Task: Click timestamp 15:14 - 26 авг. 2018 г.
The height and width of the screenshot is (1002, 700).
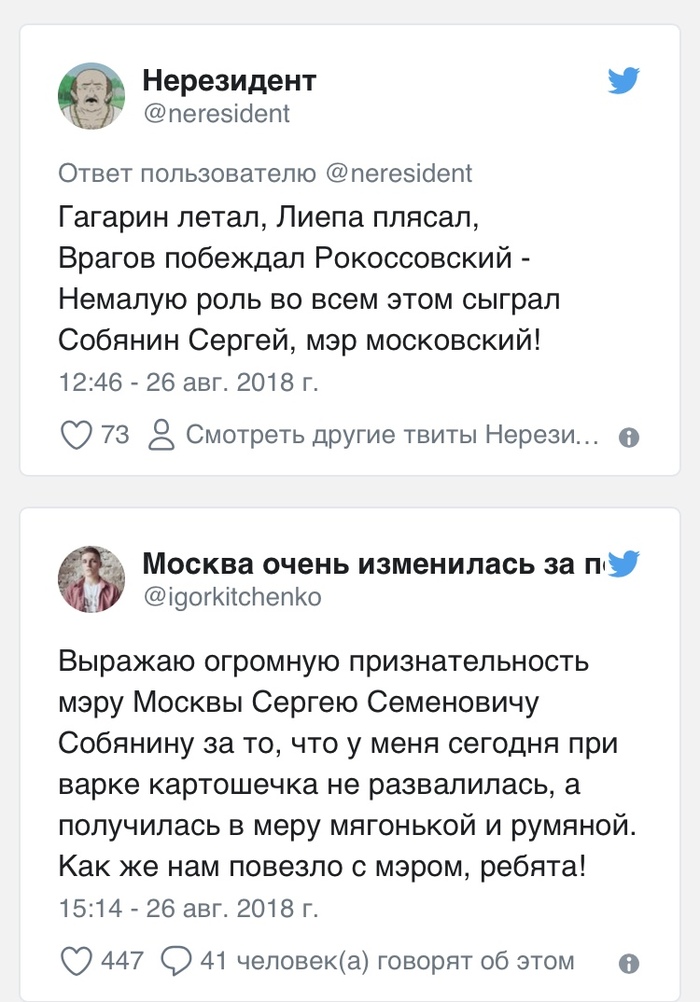Action: point(189,909)
